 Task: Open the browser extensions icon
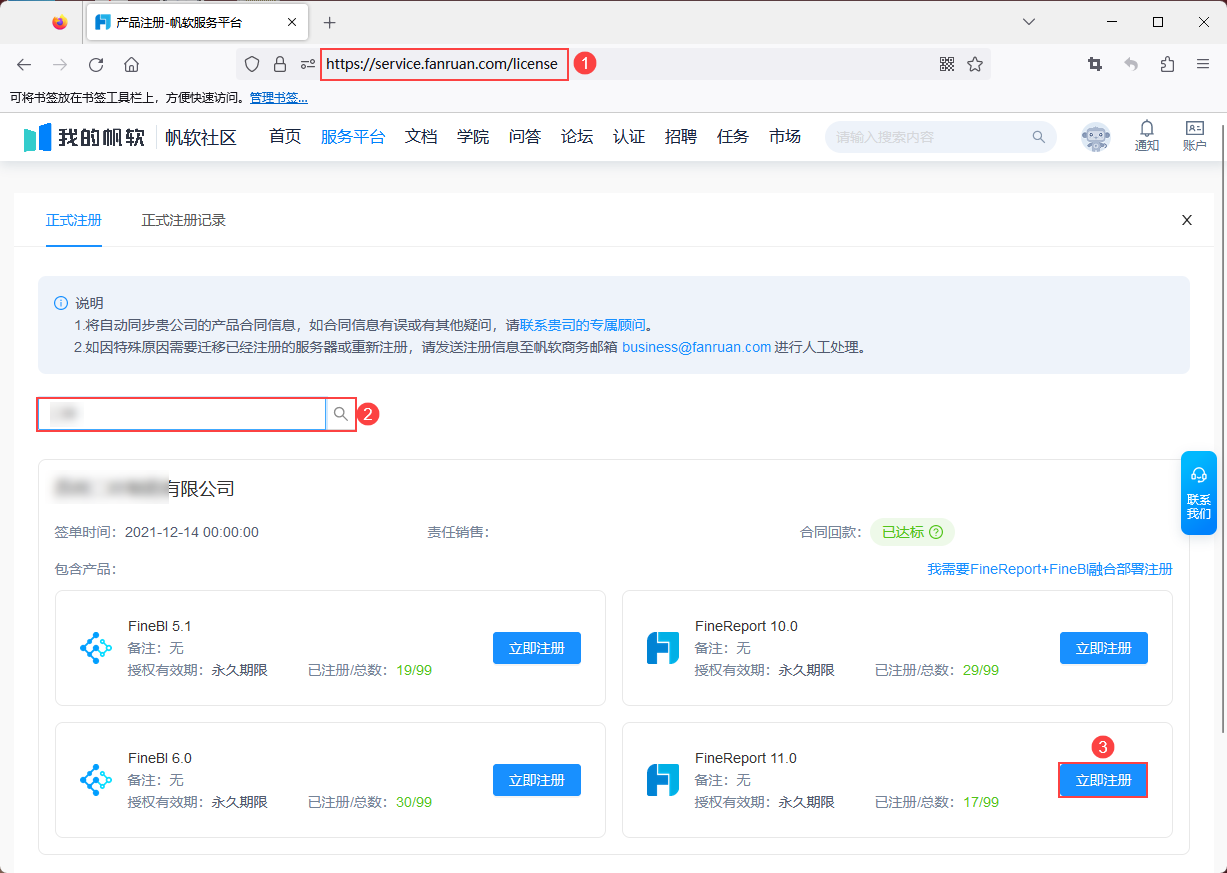pyautogui.click(x=1167, y=64)
